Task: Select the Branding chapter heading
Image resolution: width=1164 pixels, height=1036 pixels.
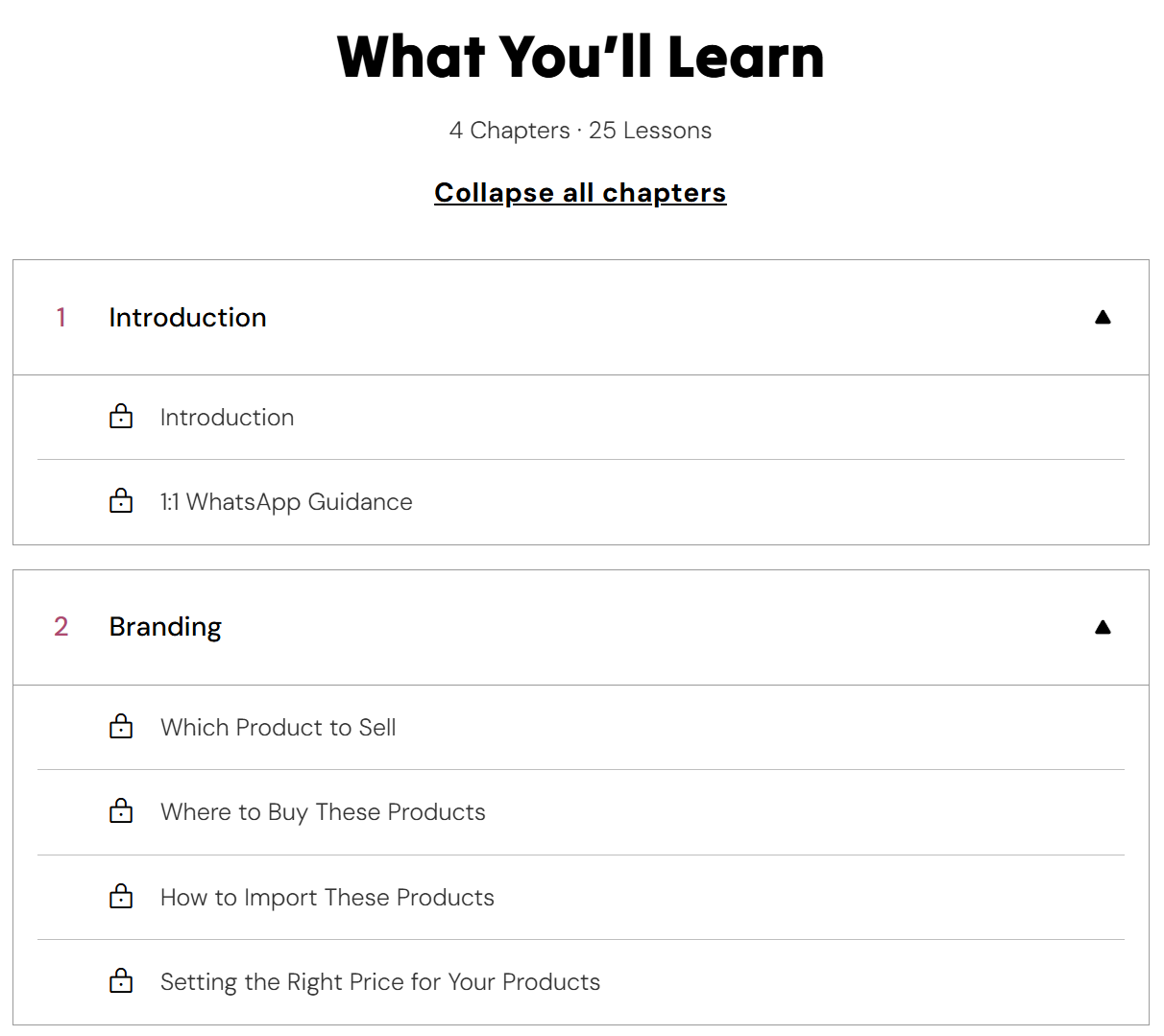Action: coord(165,627)
